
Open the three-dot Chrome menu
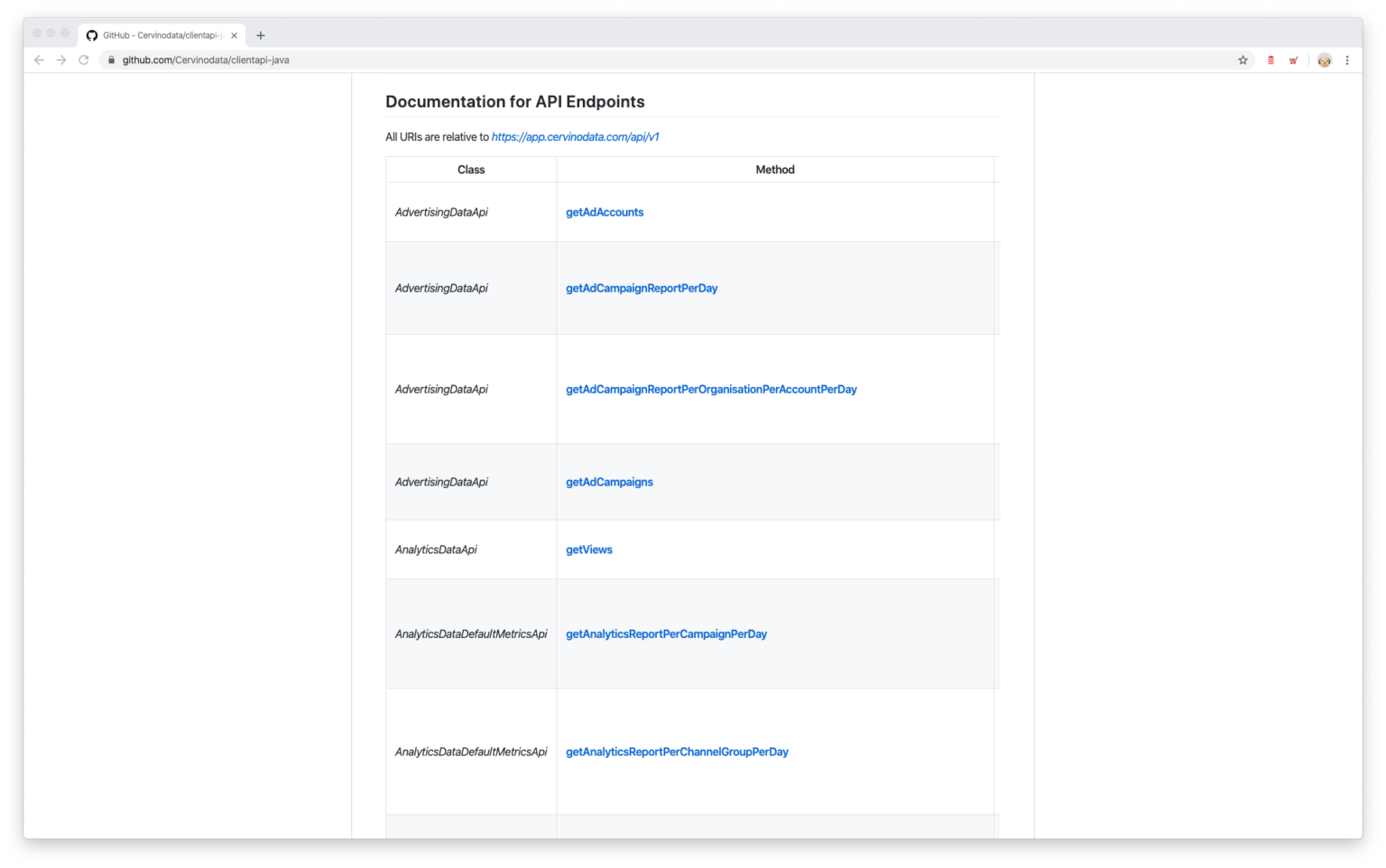pyautogui.click(x=1347, y=60)
